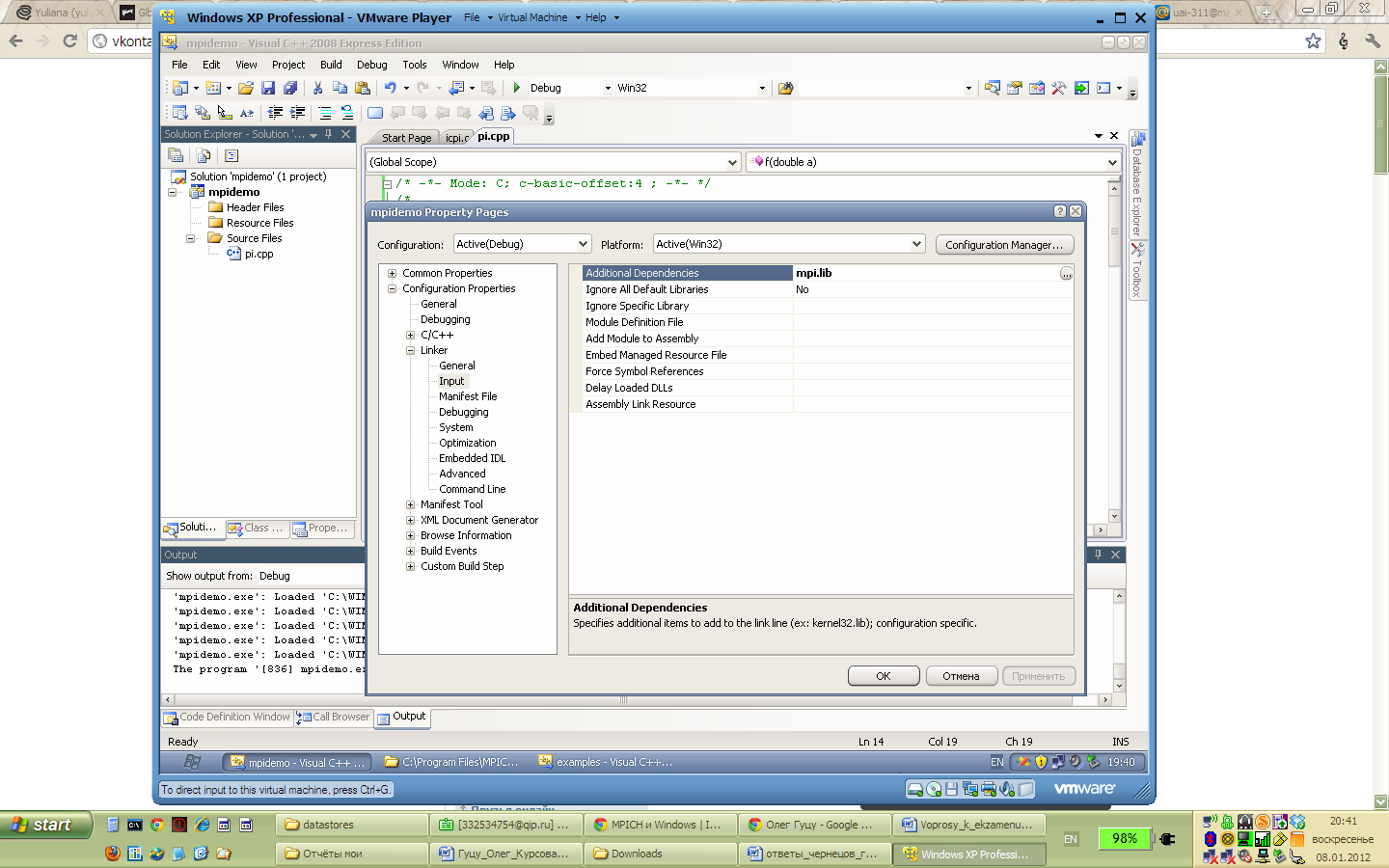Viewport: 1389px width, 868px height.
Task: Toggle a bookmark with the blue rectangle icon
Action: [375, 113]
